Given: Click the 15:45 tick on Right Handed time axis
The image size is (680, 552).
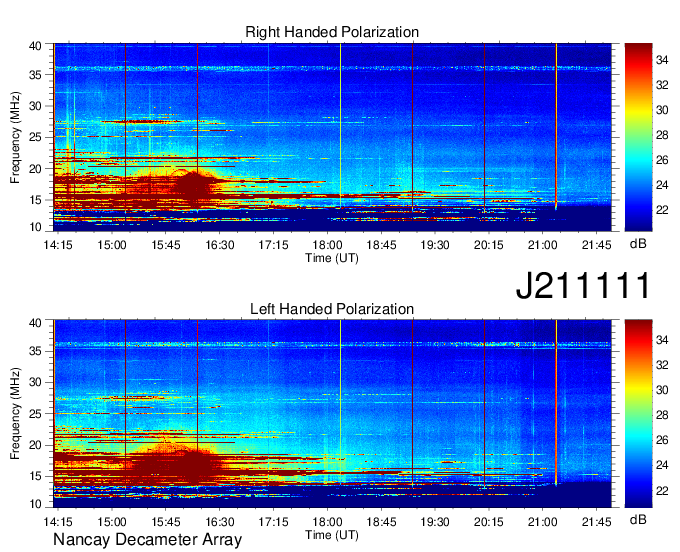Looking at the screenshot, I should pos(166,245).
